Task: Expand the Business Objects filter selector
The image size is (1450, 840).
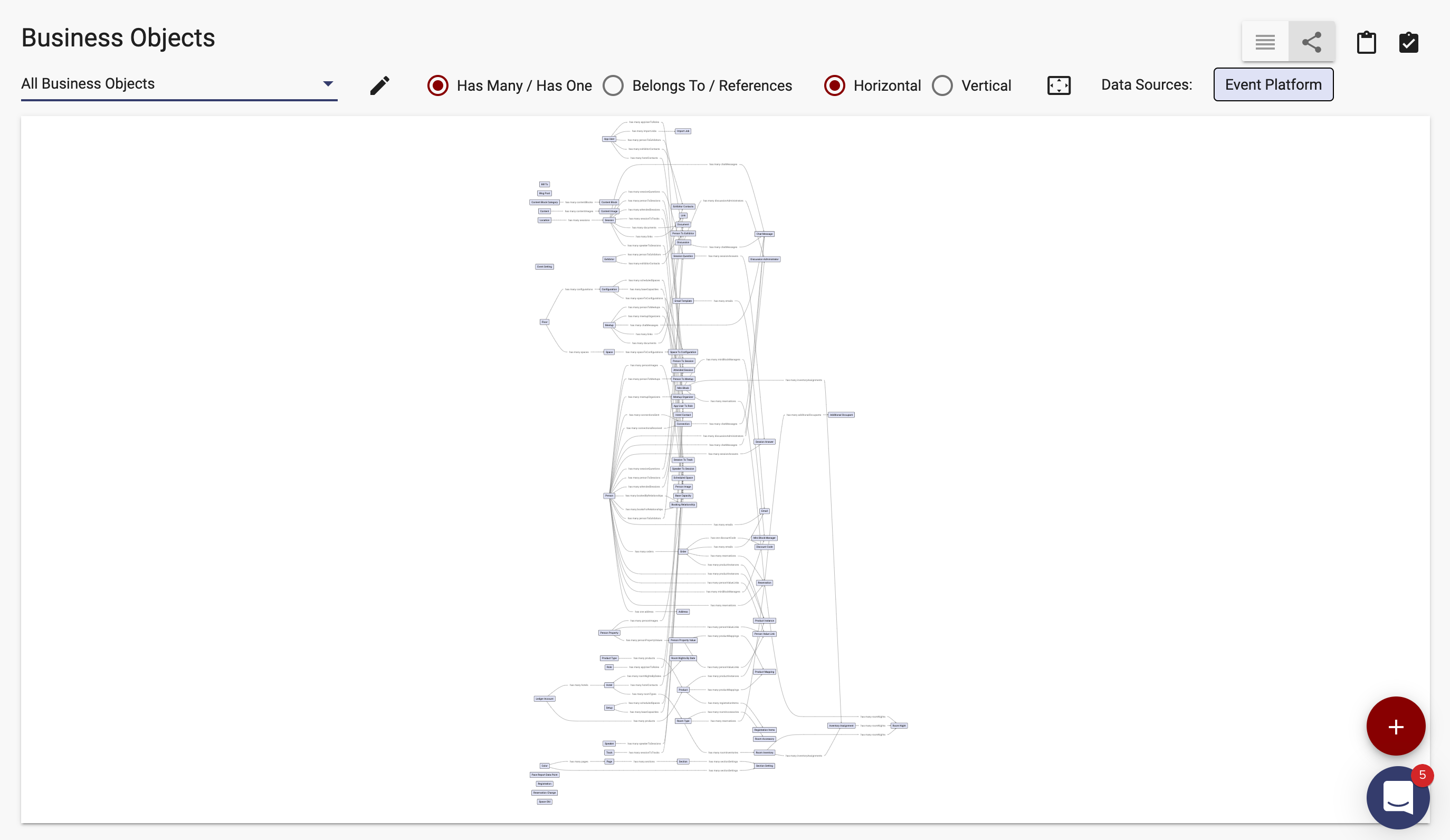Action: pyautogui.click(x=326, y=84)
